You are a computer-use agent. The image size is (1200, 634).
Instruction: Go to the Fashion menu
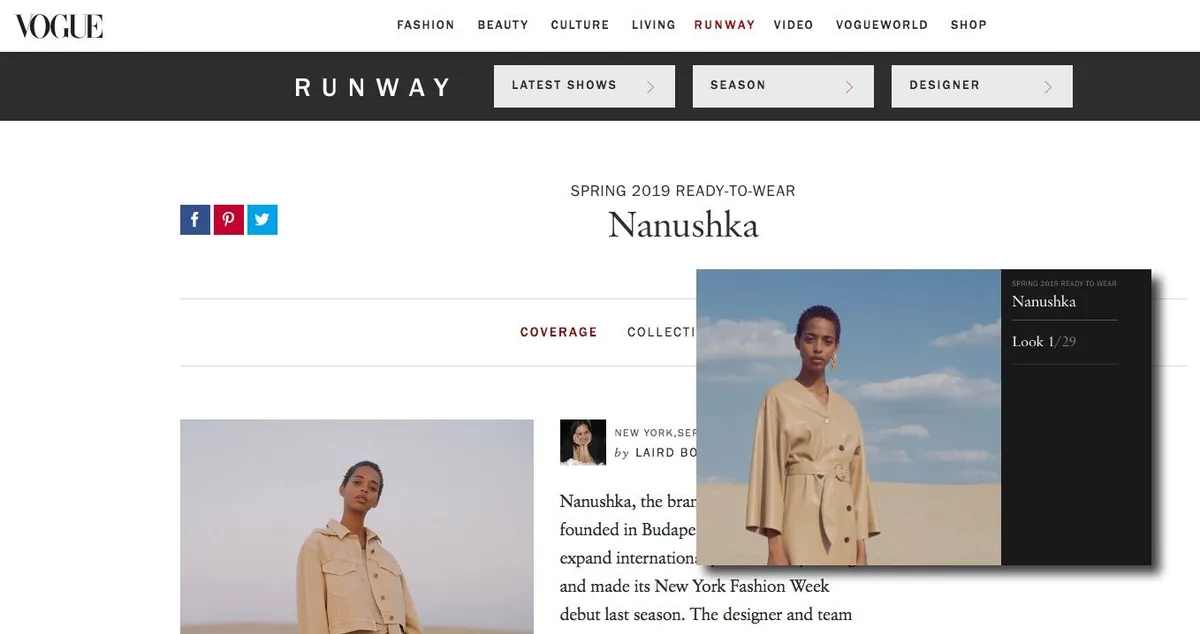(x=426, y=25)
